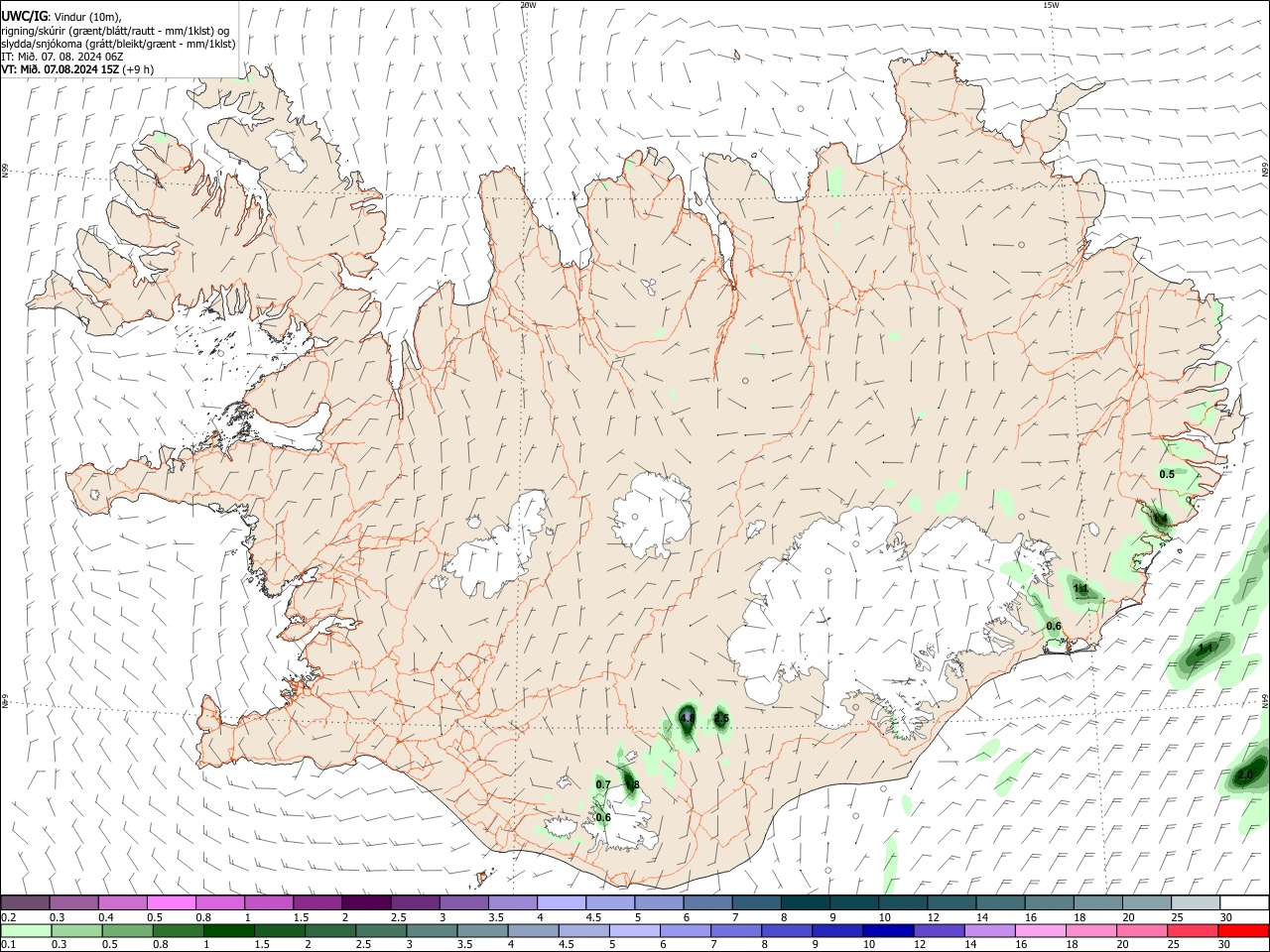This screenshot has width=1270, height=952.
Task: Select the 'VT: Mið. 07.08.2024 15Z (+9 h)' line
Action: pyautogui.click(x=77, y=69)
